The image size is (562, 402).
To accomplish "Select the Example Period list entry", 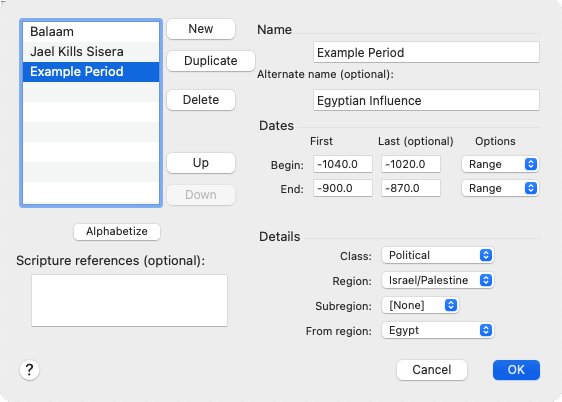I will tap(91, 72).
